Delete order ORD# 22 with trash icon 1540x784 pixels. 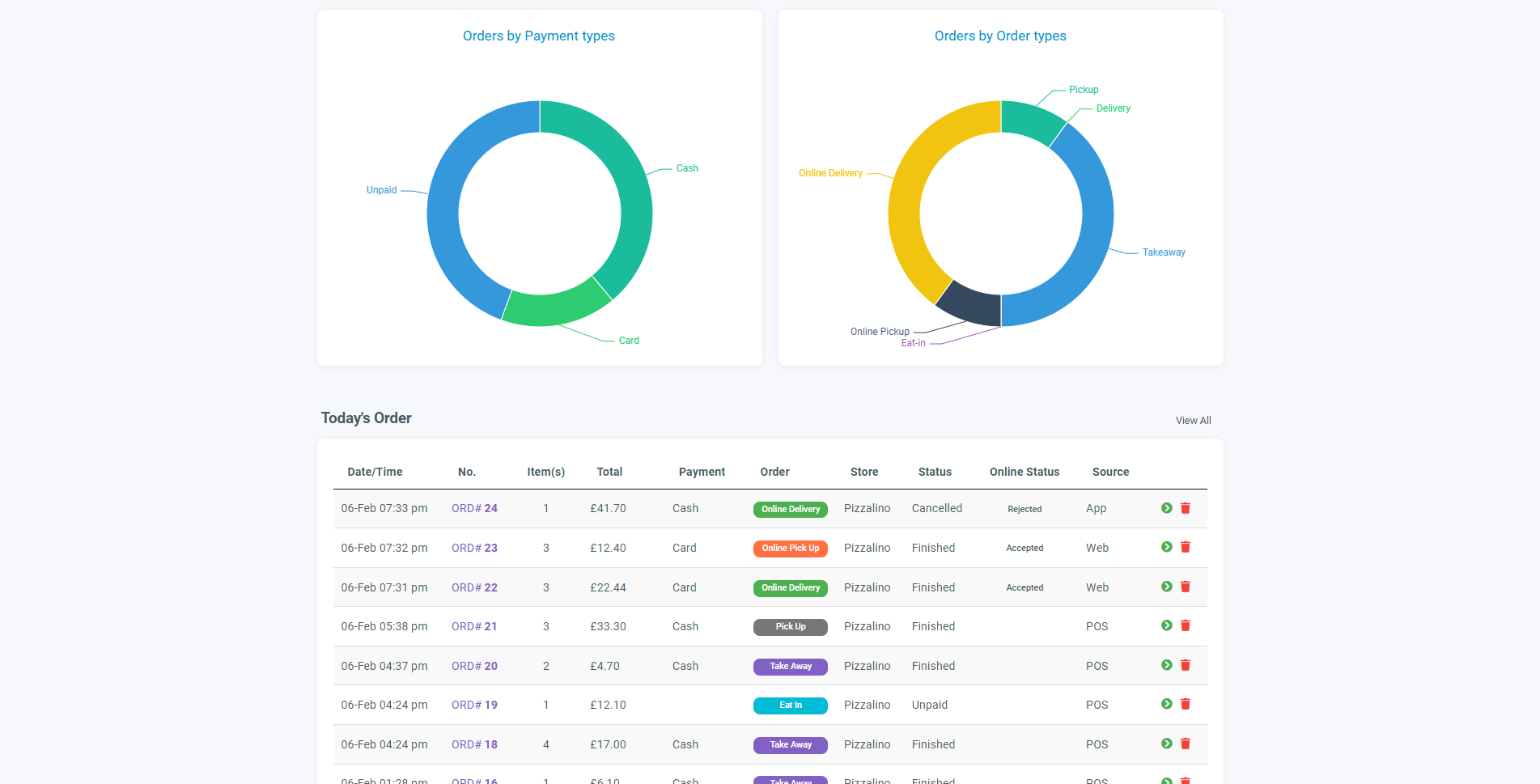[x=1186, y=587]
